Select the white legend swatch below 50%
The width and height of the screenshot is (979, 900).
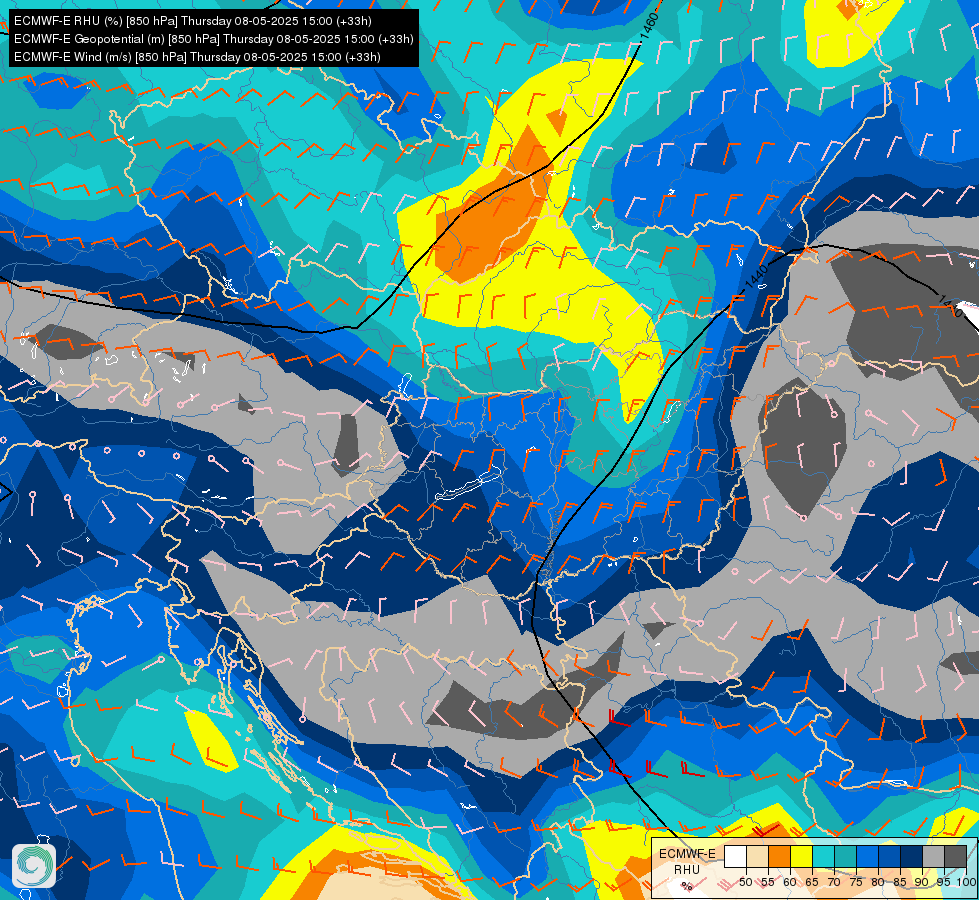735,856
